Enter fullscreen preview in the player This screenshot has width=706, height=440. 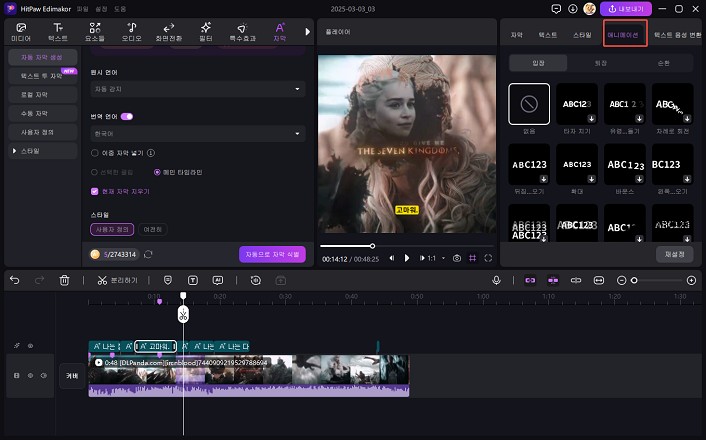[487, 258]
